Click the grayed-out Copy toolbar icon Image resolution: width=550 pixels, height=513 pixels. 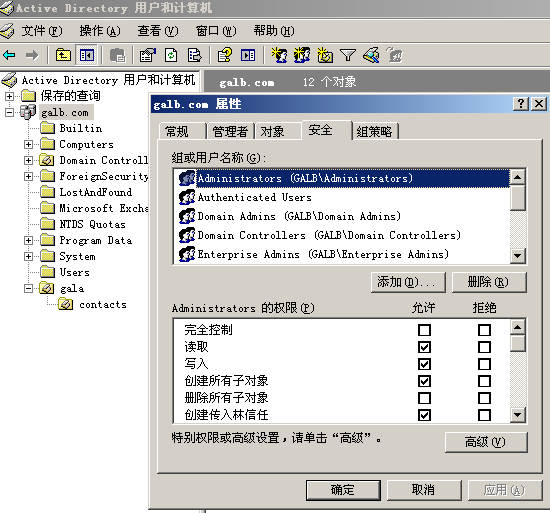tap(118, 55)
